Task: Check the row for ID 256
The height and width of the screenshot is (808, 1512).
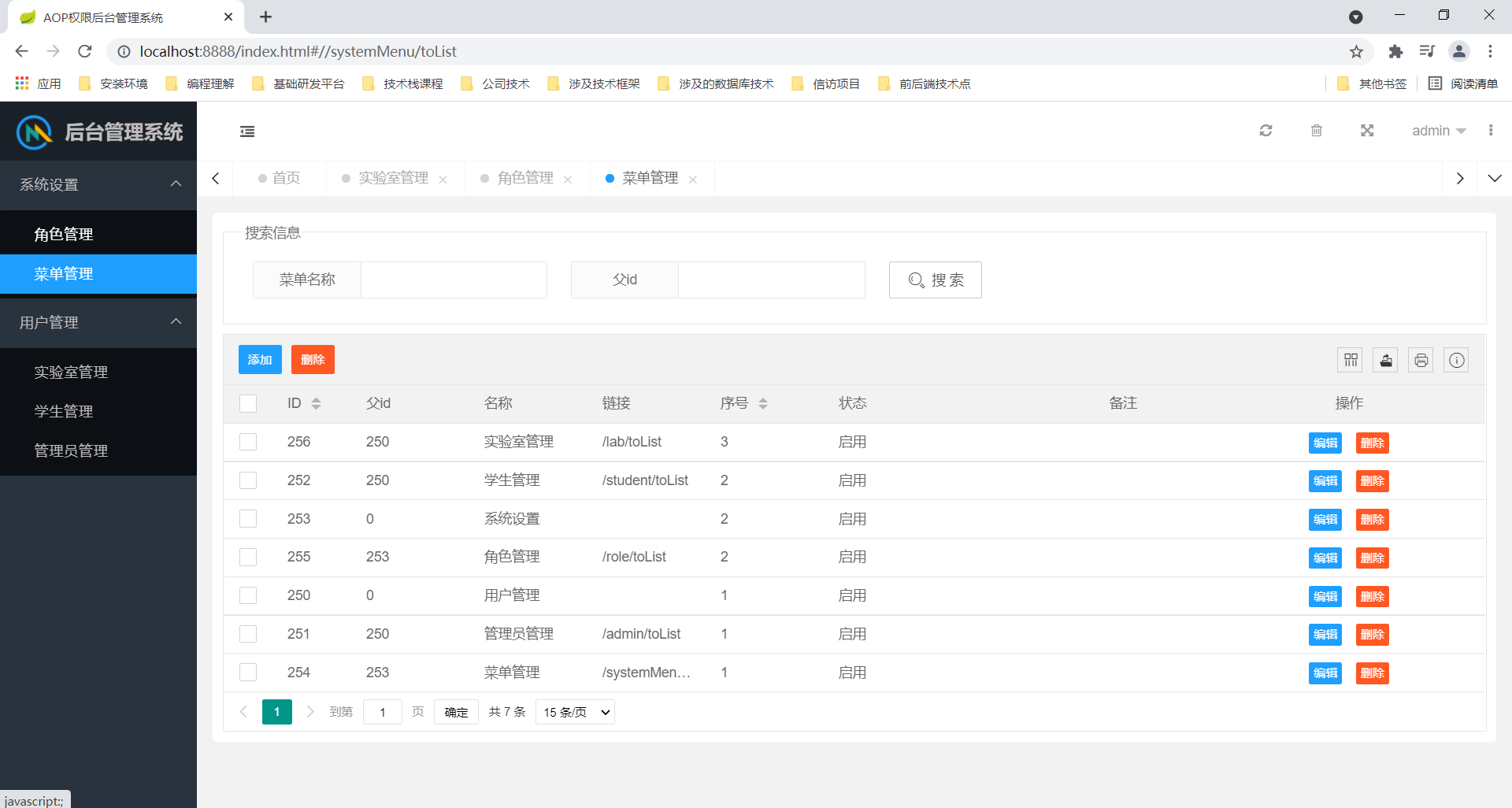Action: (x=248, y=442)
